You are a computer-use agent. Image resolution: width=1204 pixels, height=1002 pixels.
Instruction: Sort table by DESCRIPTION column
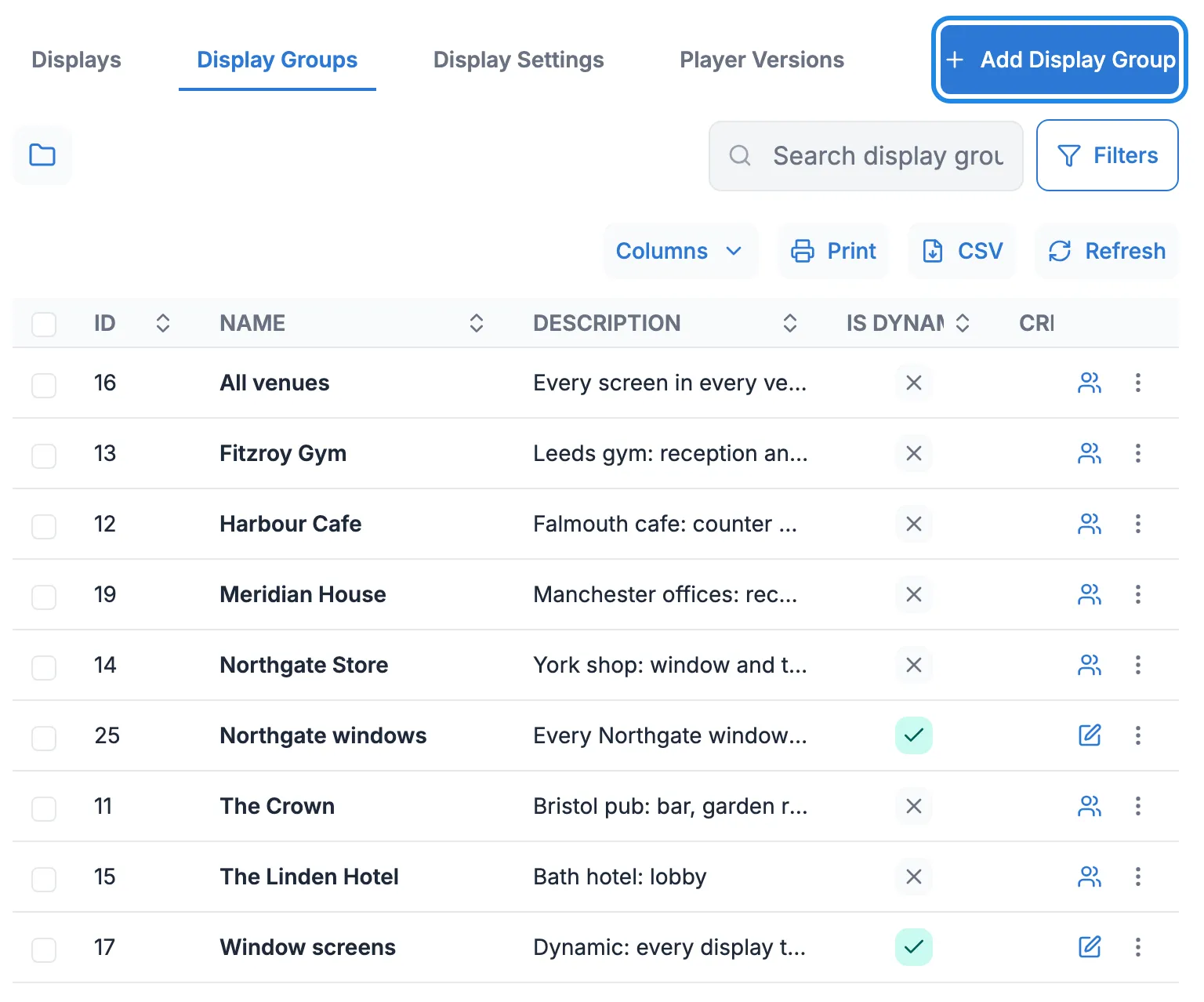point(790,323)
